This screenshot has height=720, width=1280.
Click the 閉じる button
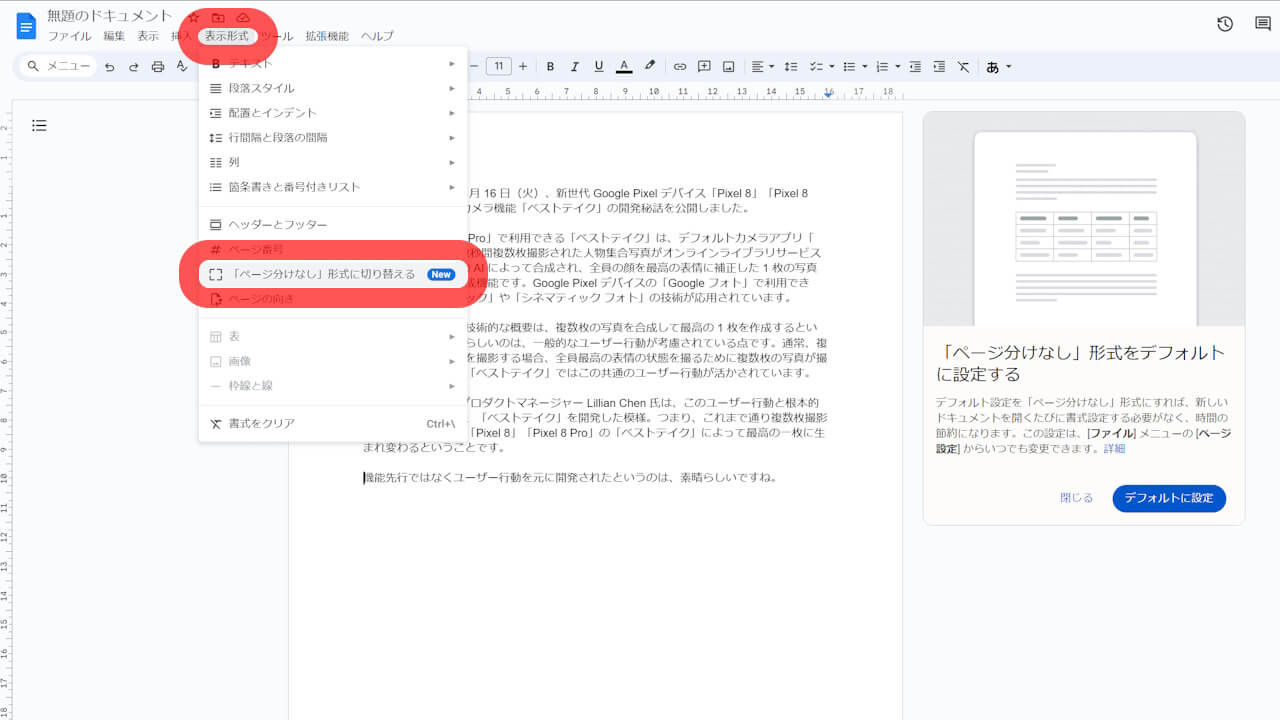[x=1077, y=498]
